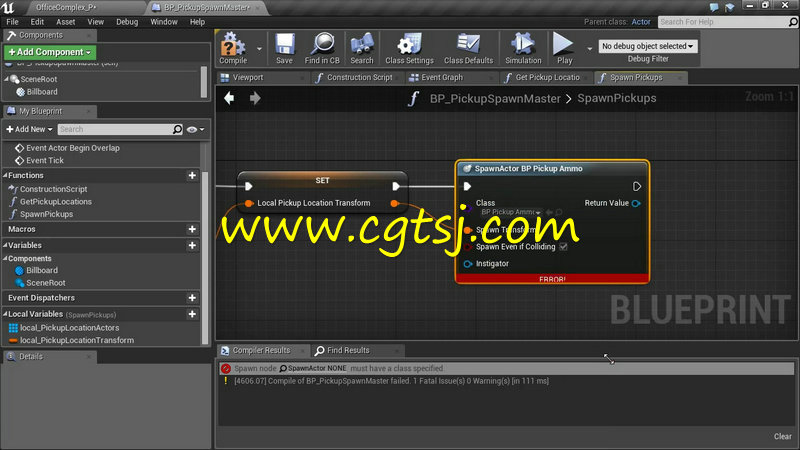Click BP_PickupSpawnMaster breadcrumb
The height and width of the screenshot is (450, 800).
pyautogui.click(x=495, y=98)
